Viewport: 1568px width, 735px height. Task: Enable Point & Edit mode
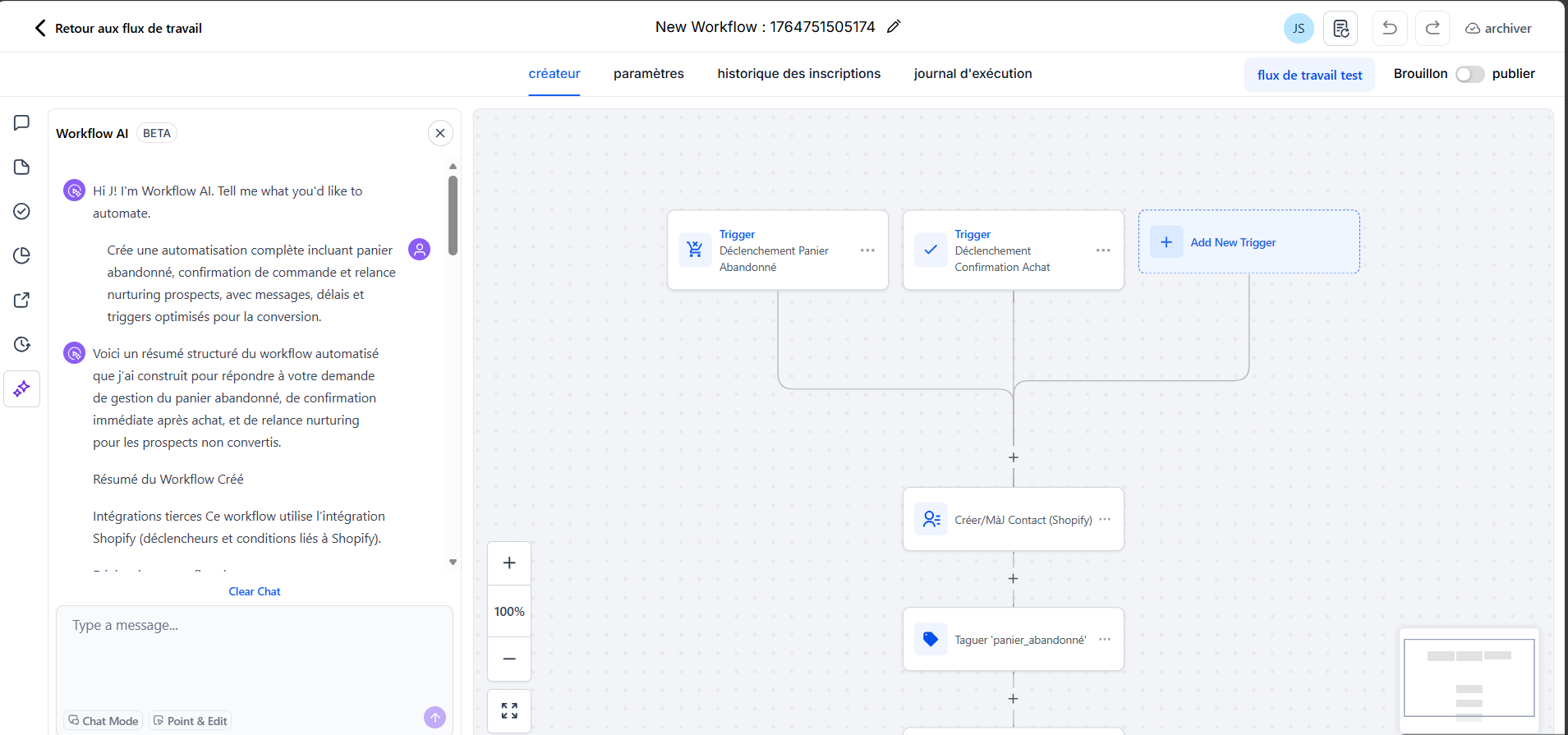[191, 721]
